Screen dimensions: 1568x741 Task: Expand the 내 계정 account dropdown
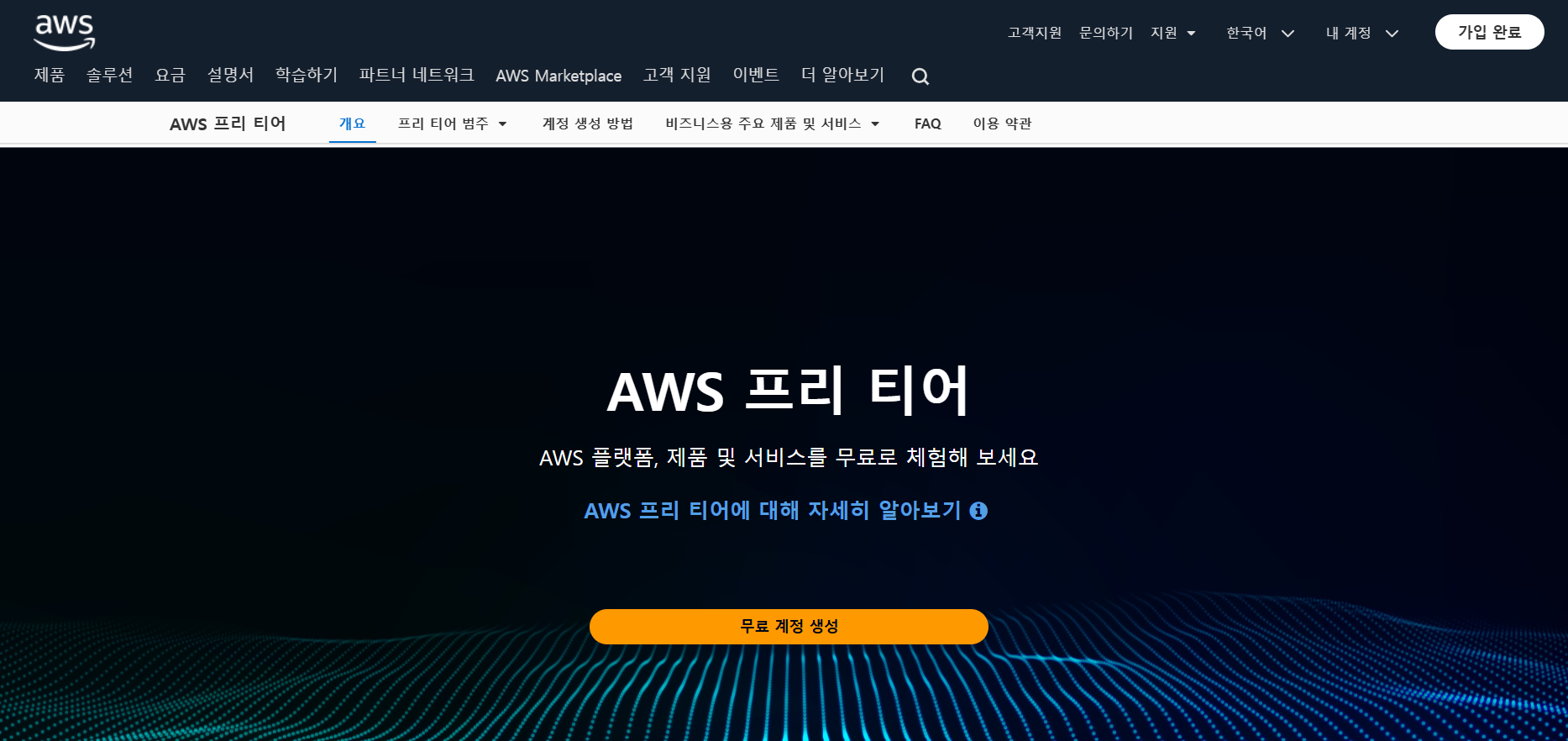point(1361,33)
